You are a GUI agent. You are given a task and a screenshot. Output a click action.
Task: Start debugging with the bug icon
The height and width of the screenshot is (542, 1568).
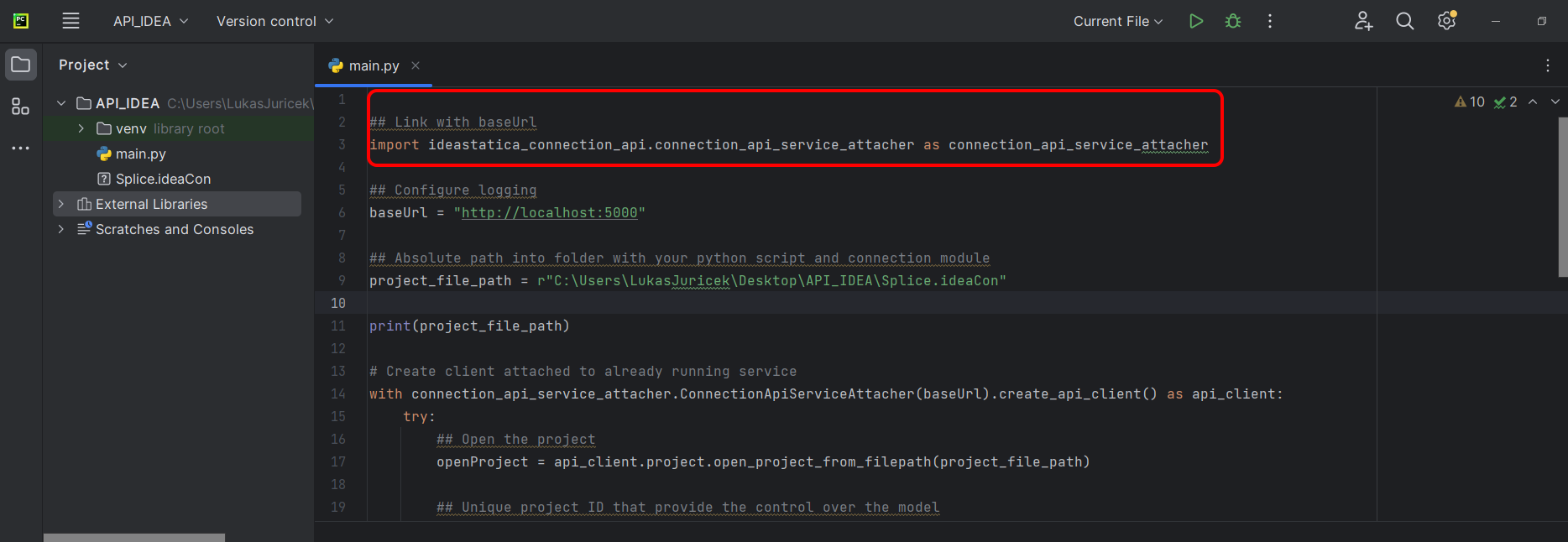click(x=1233, y=21)
